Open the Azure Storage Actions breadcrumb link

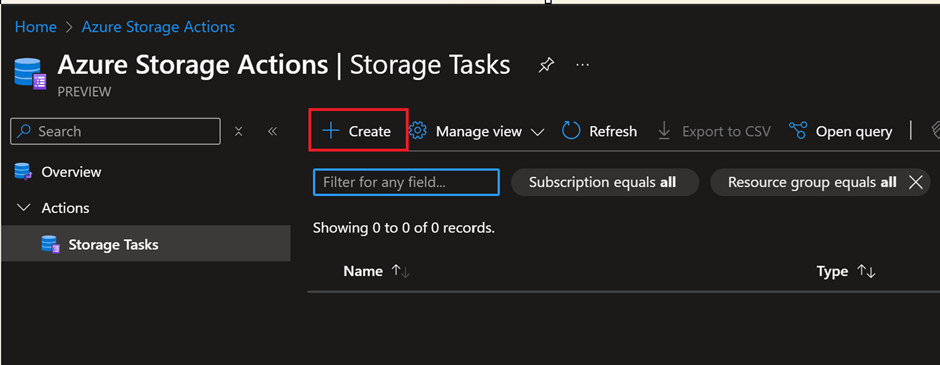[x=158, y=27]
